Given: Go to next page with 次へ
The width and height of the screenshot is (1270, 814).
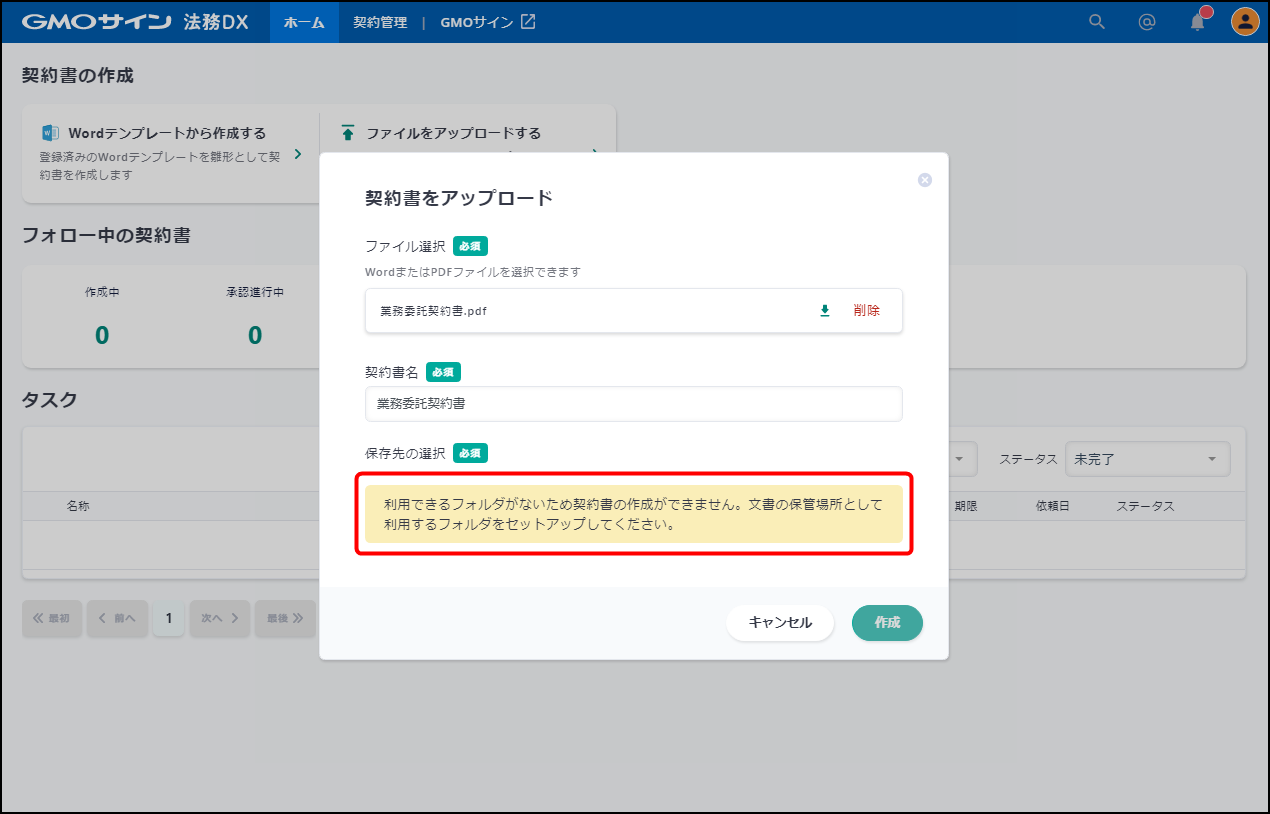Looking at the screenshot, I should [x=219, y=618].
